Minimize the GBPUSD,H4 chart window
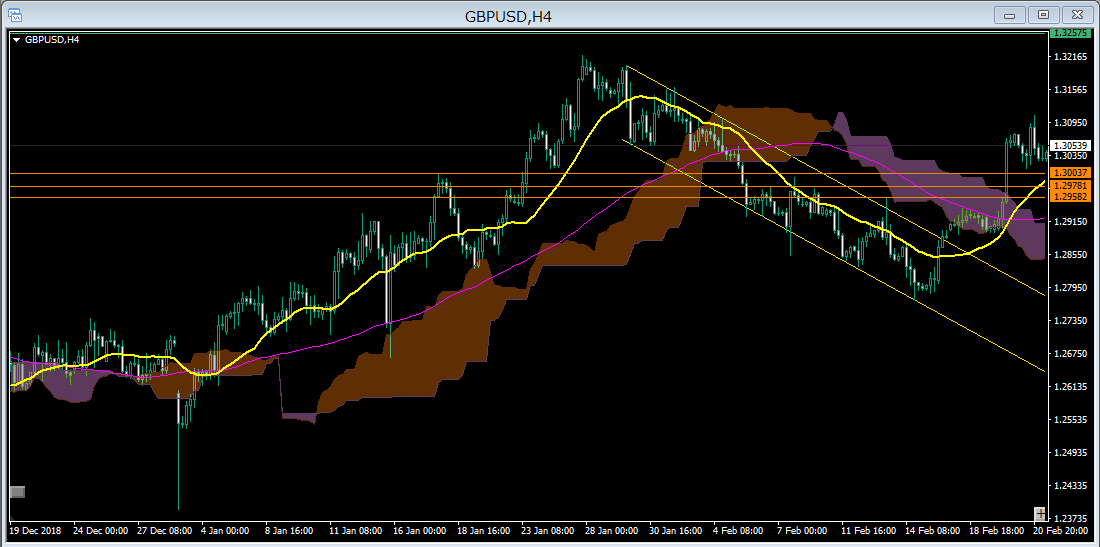The height and width of the screenshot is (547, 1100). pos(1011,15)
